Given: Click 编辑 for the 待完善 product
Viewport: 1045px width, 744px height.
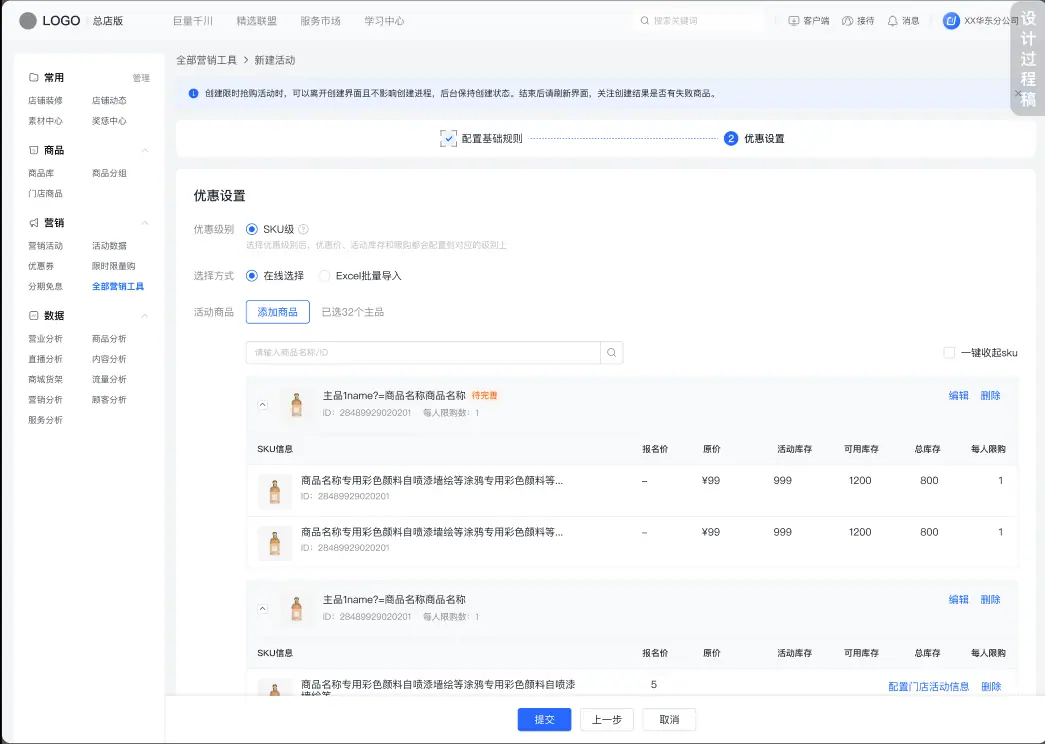Looking at the screenshot, I should (958, 395).
